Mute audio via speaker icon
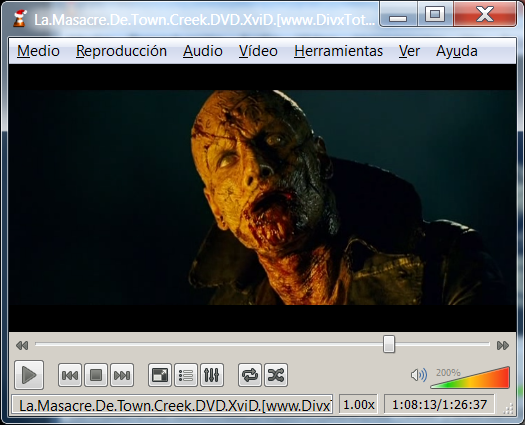The image size is (525, 425). [x=419, y=375]
